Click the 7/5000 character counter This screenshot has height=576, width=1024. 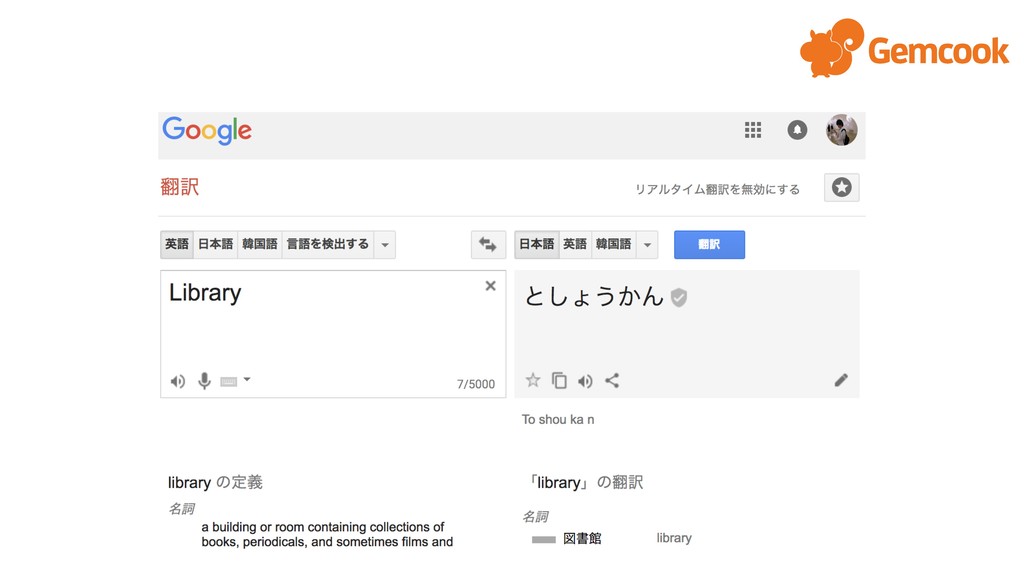click(475, 384)
